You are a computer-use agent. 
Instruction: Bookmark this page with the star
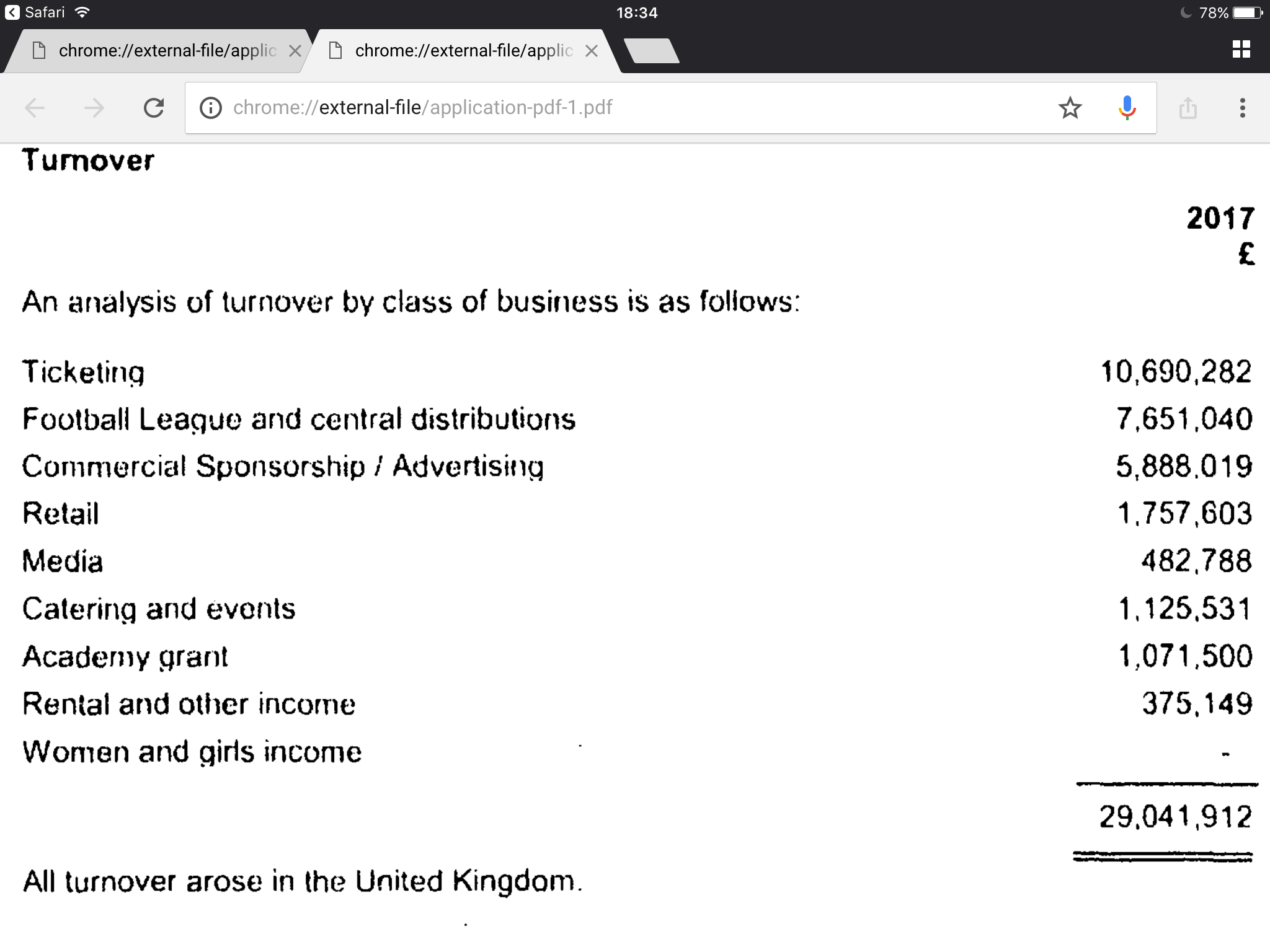tap(1070, 108)
